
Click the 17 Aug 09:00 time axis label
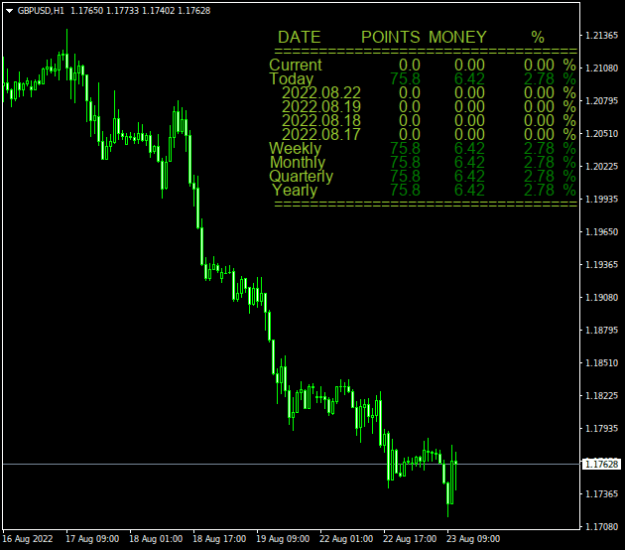92,539
